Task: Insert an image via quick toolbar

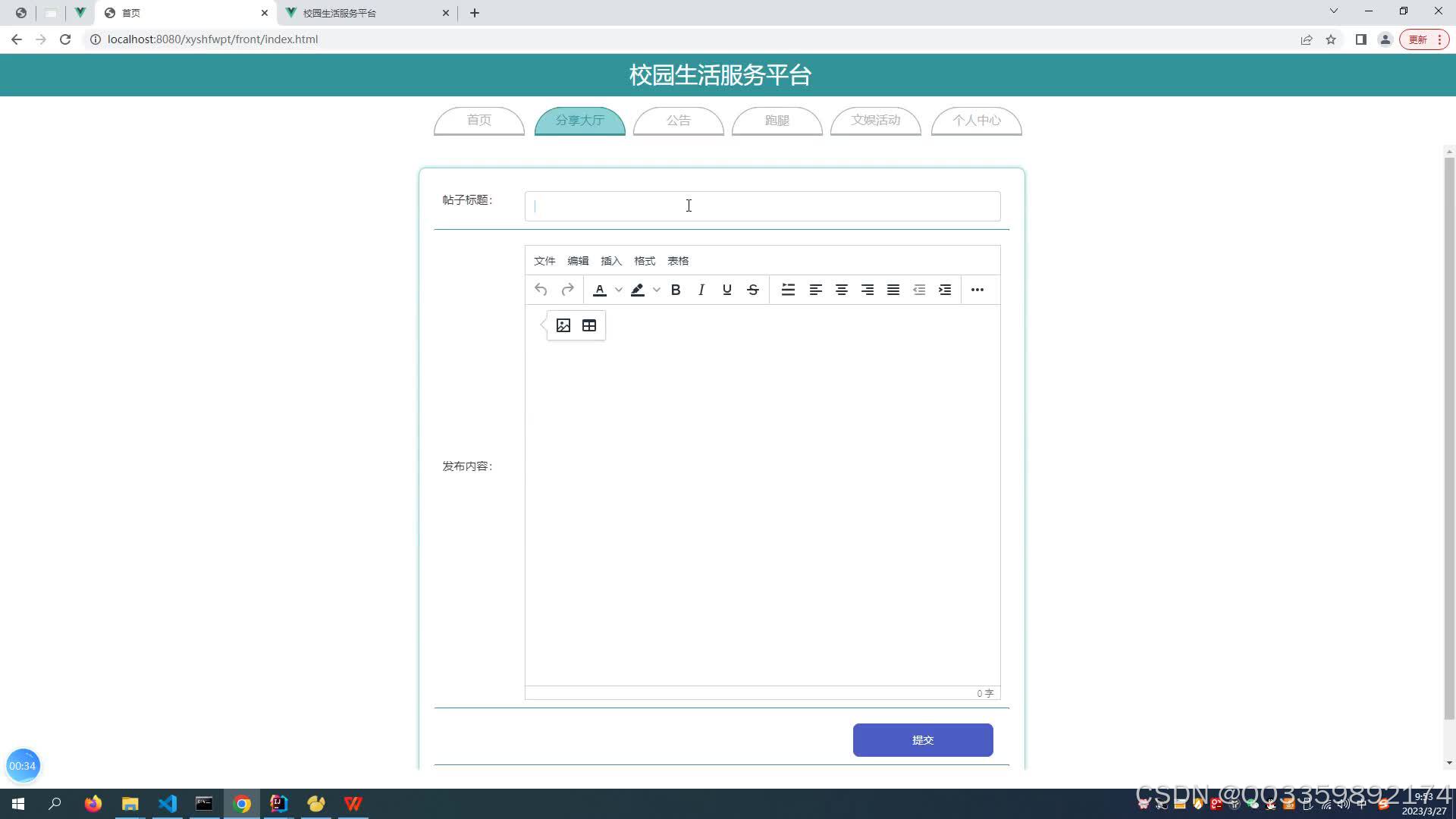Action: [563, 325]
